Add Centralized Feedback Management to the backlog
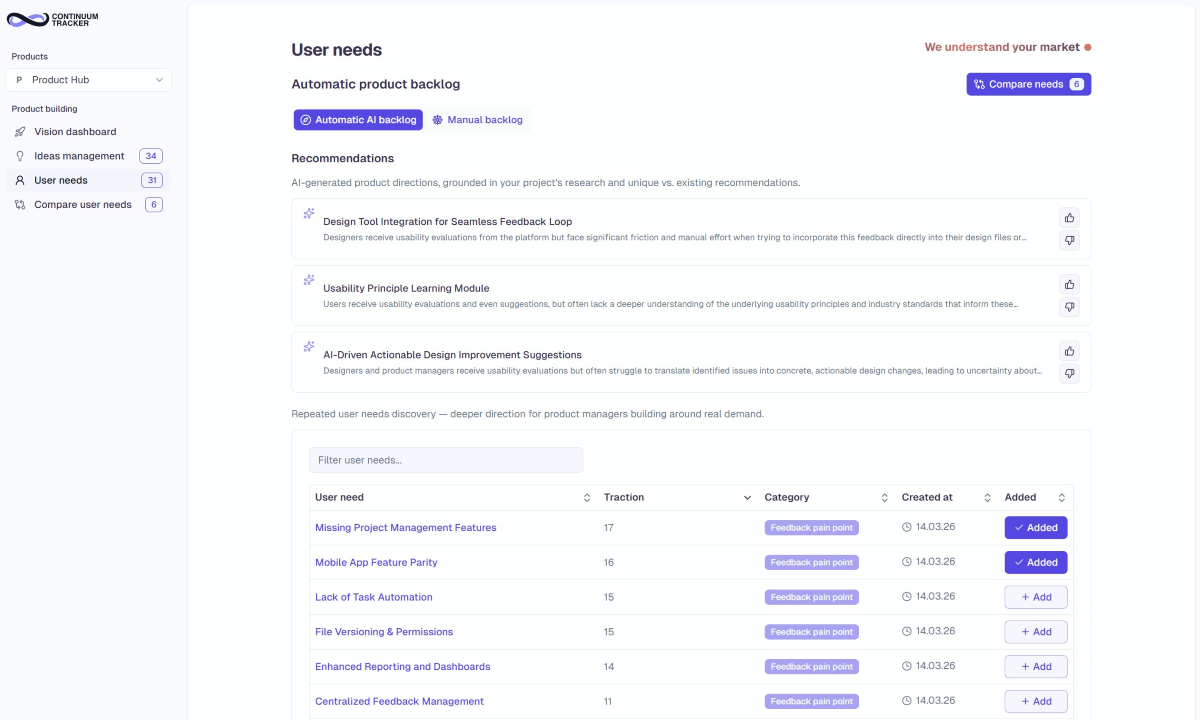This screenshot has height=720, width=1200. [x=1036, y=701]
